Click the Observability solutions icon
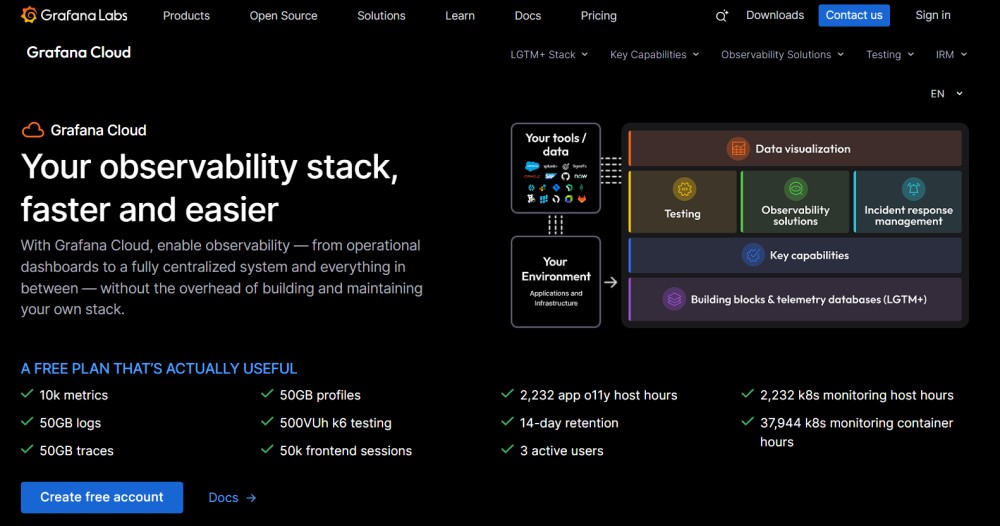This screenshot has width=1000, height=526. tap(795, 189)
